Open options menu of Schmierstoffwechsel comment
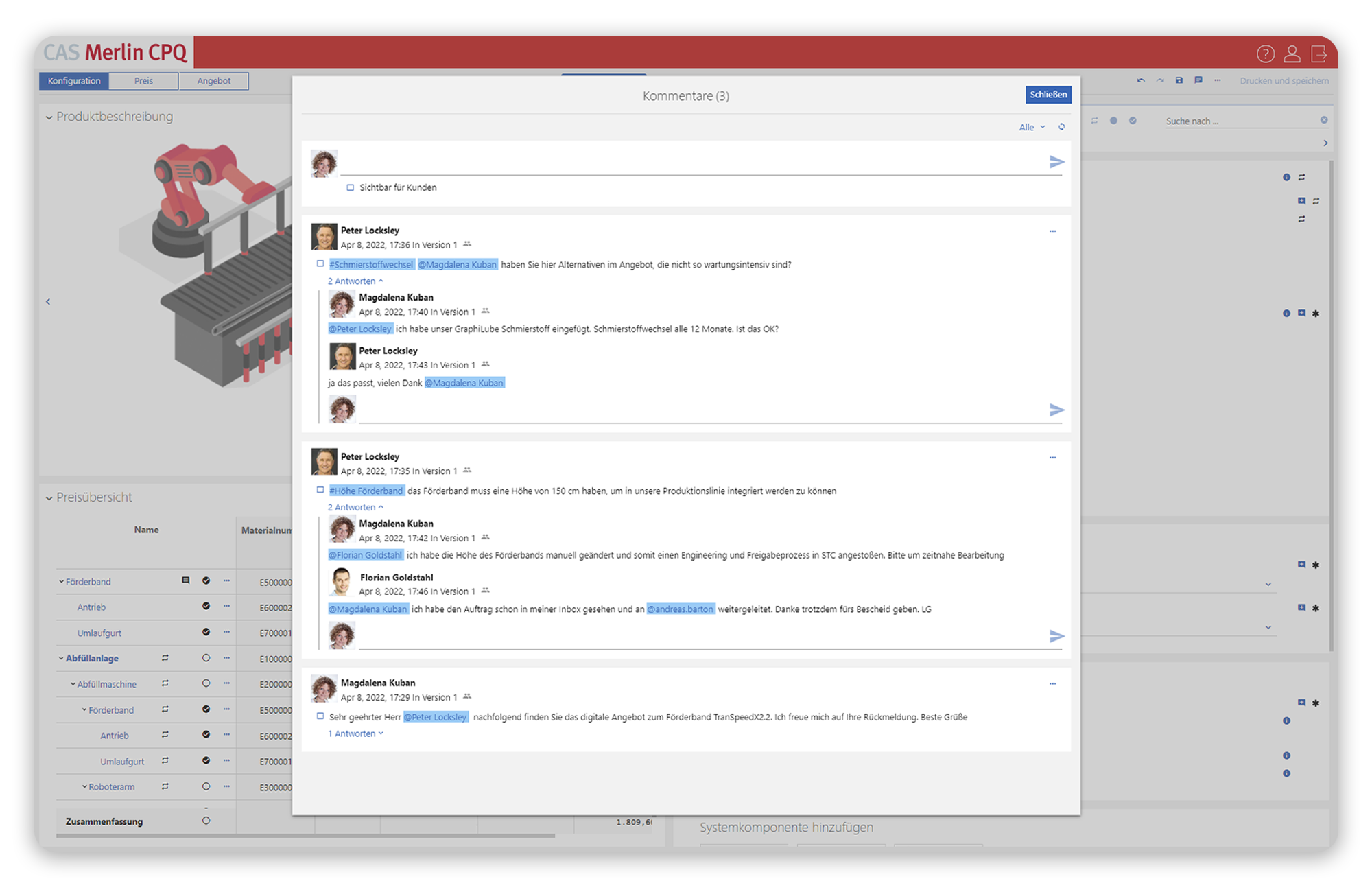The height and width of the screenshot is (892, 1372). [1052, 231]
